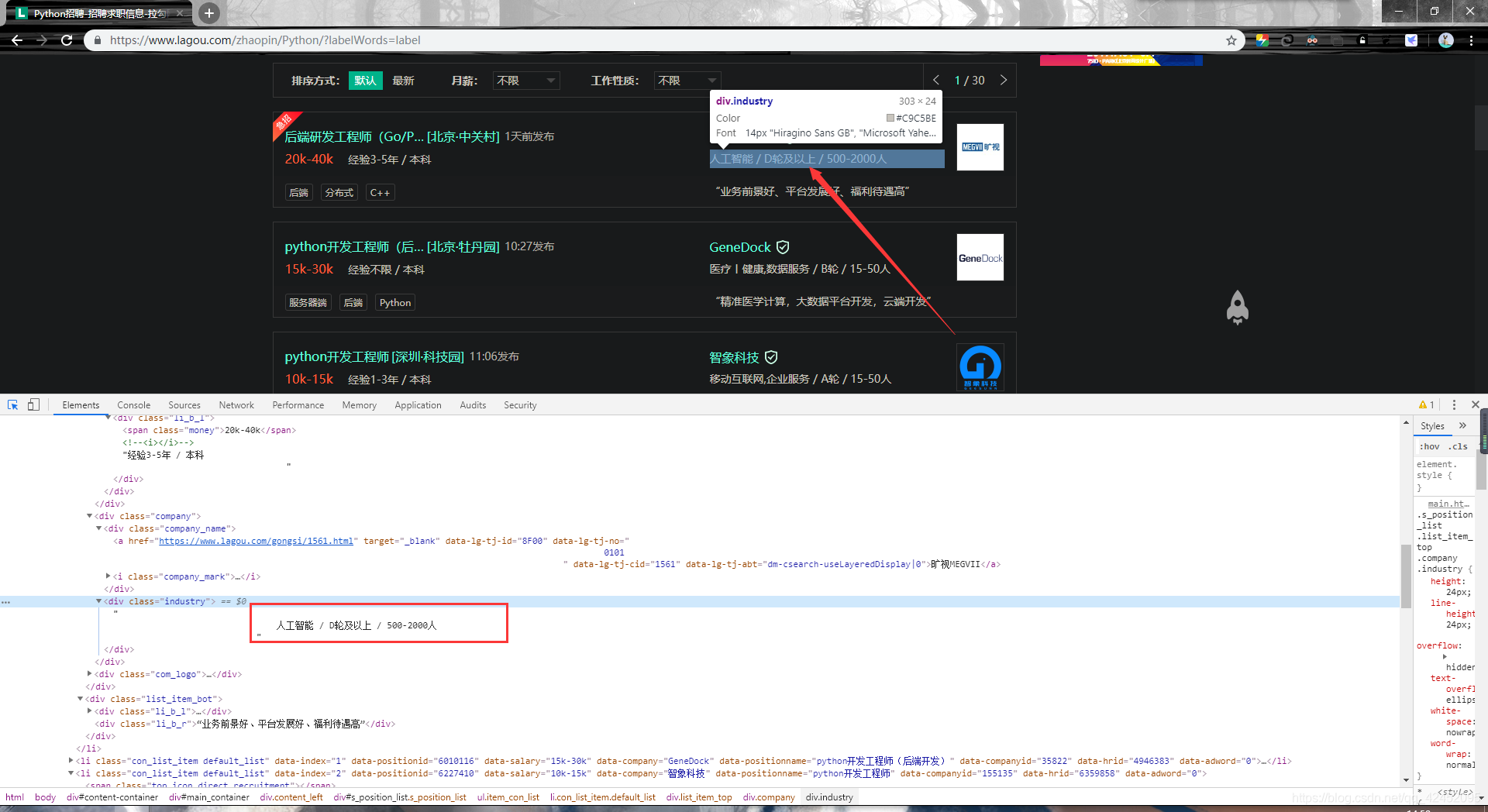1488x812 pixels.
Task: Open the Chrome three-dot menu
Action: click(x=1471, y=40)
